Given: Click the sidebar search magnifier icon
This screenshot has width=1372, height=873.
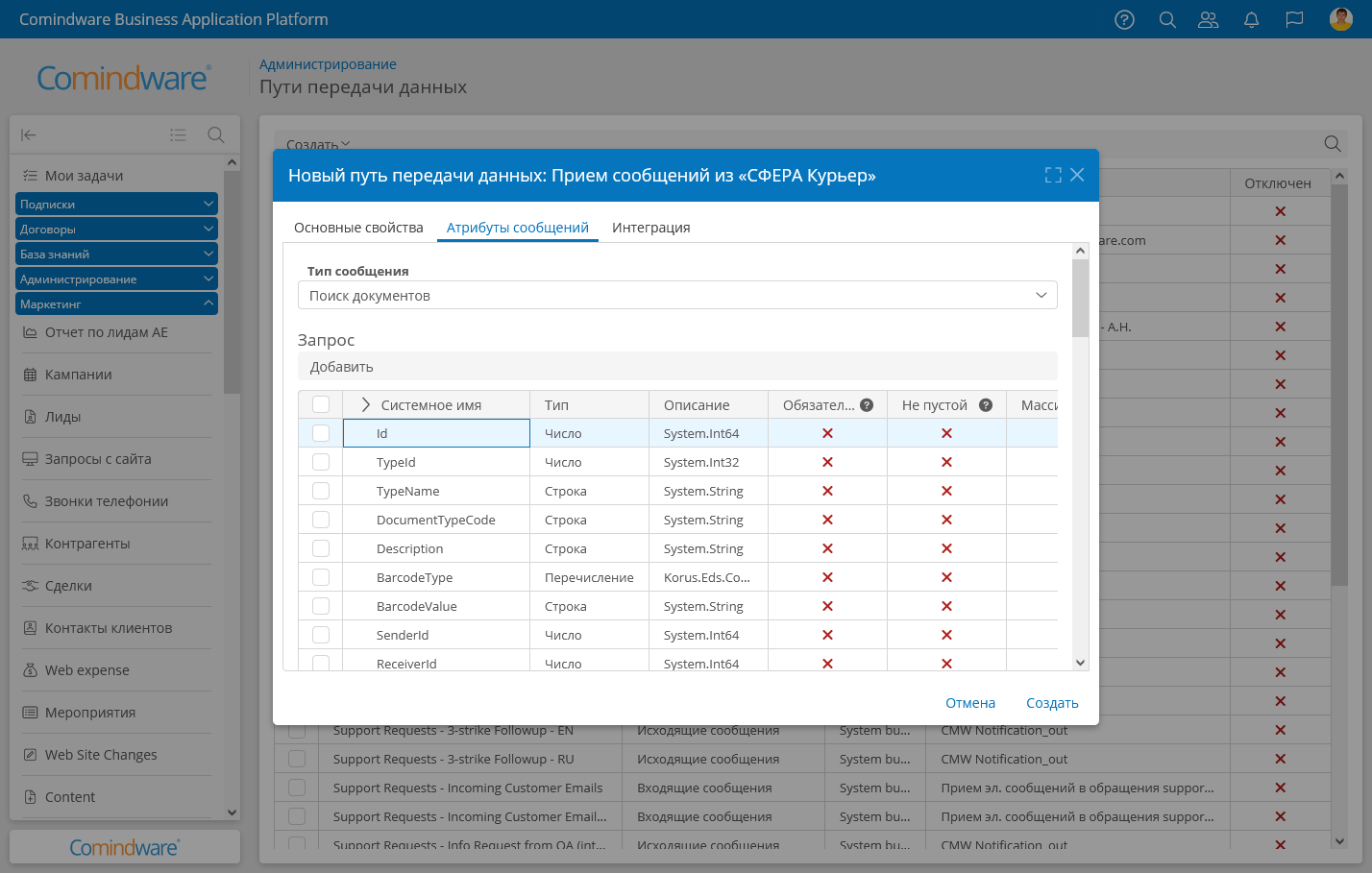Looking at the screenshot, I should click(216, 135).
